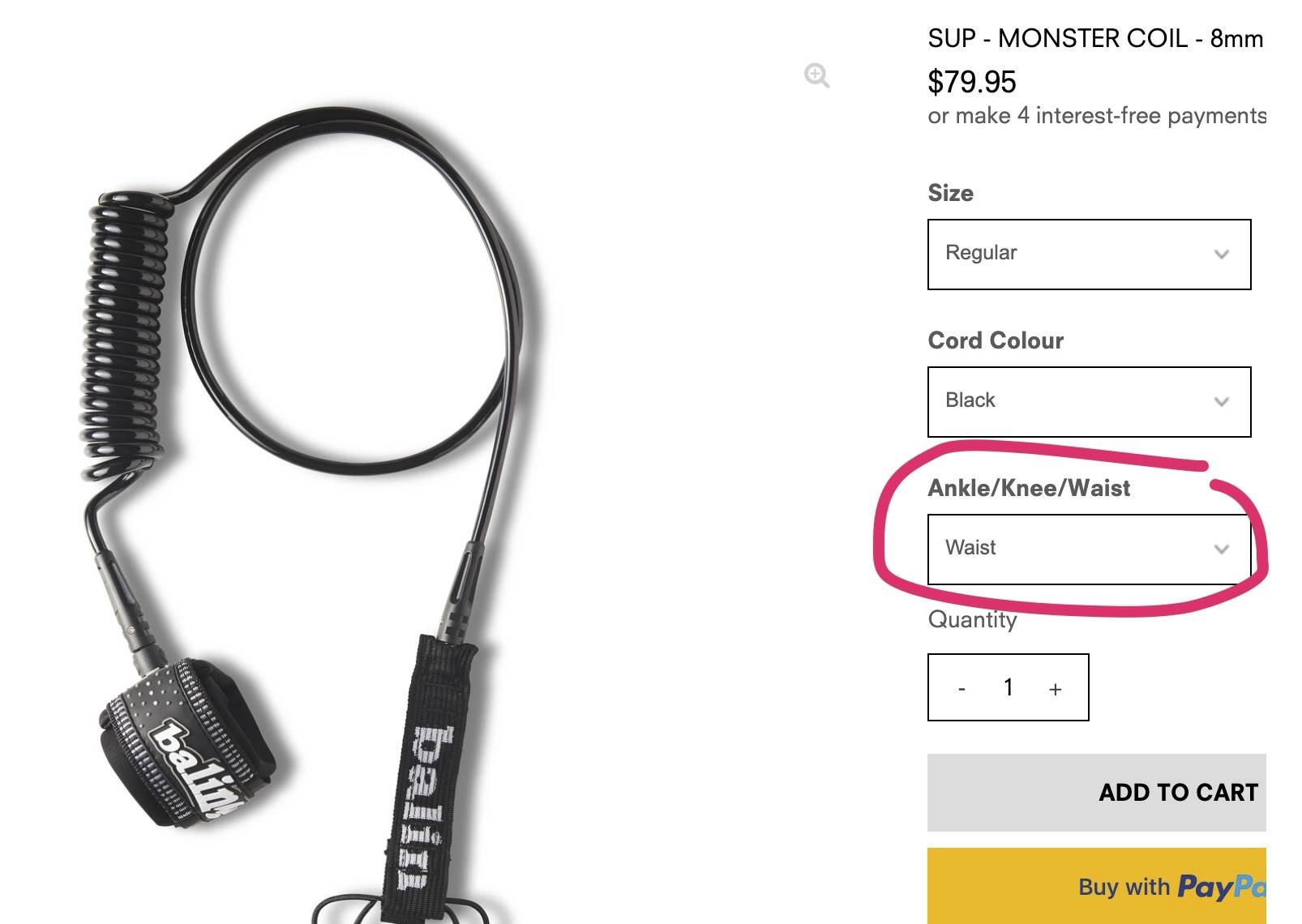Open the Ankle/Knee/Waist dropdown showing Waist
1302x924 pixels.
tap(1088, 549)
